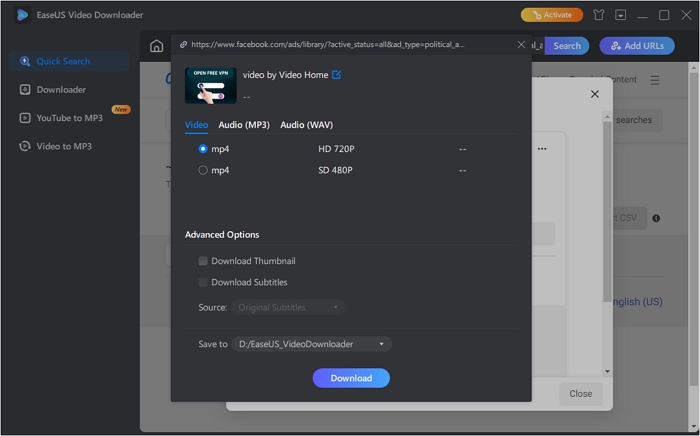Click the Activate button

551,15
